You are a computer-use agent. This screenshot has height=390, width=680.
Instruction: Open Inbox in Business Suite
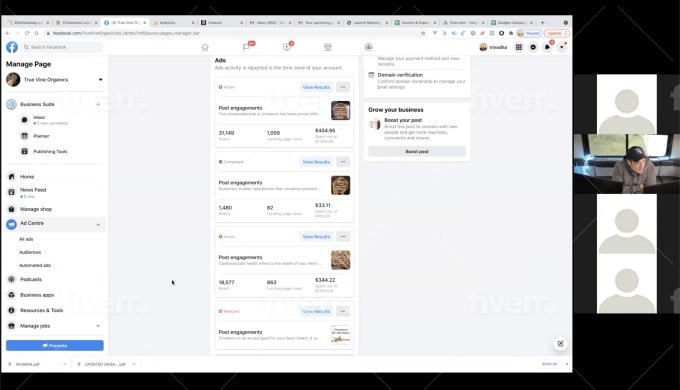pos(39,117)
